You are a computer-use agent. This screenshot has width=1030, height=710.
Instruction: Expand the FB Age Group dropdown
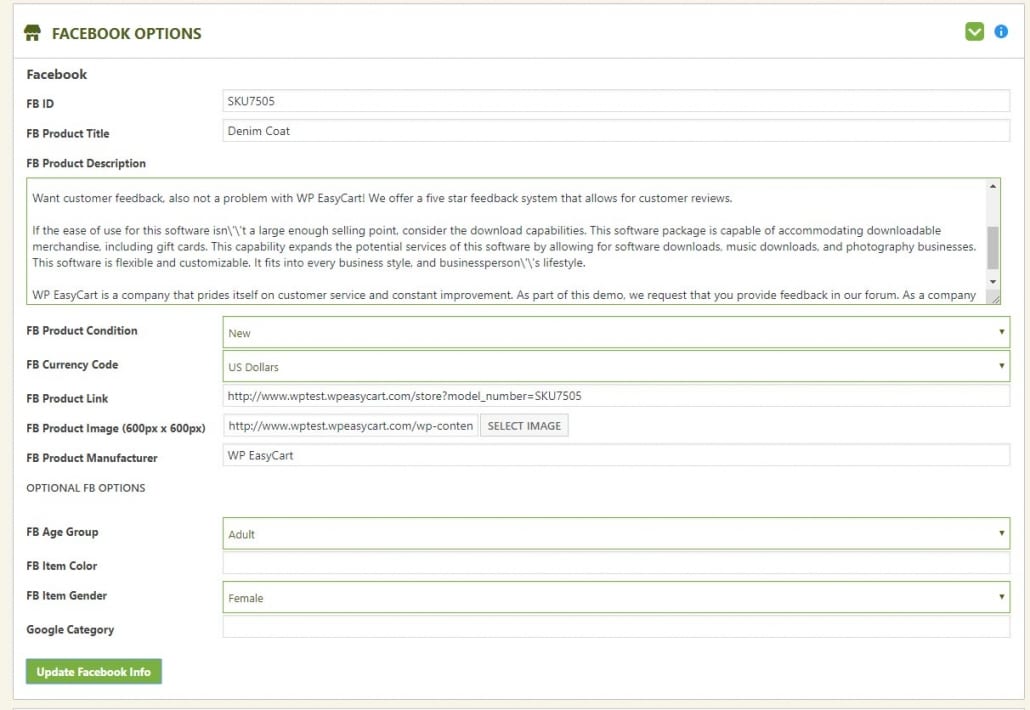615,534
